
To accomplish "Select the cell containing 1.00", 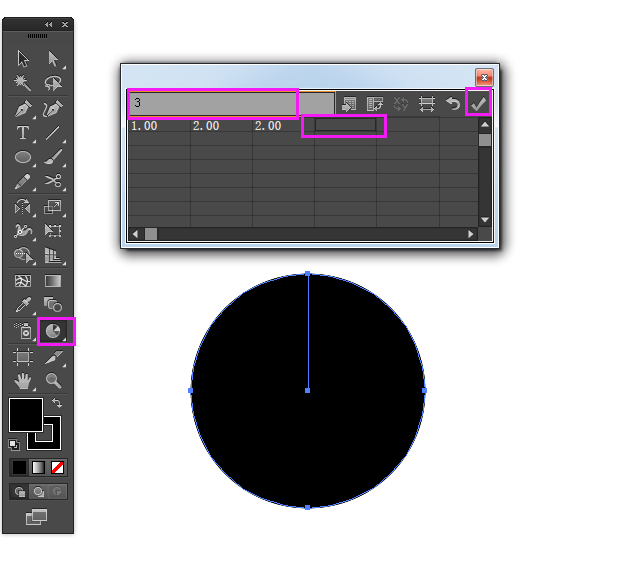I will 159,126.
